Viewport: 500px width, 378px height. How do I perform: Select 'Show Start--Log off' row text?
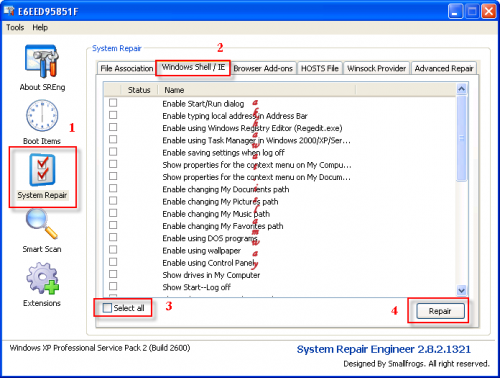[196, 287]
